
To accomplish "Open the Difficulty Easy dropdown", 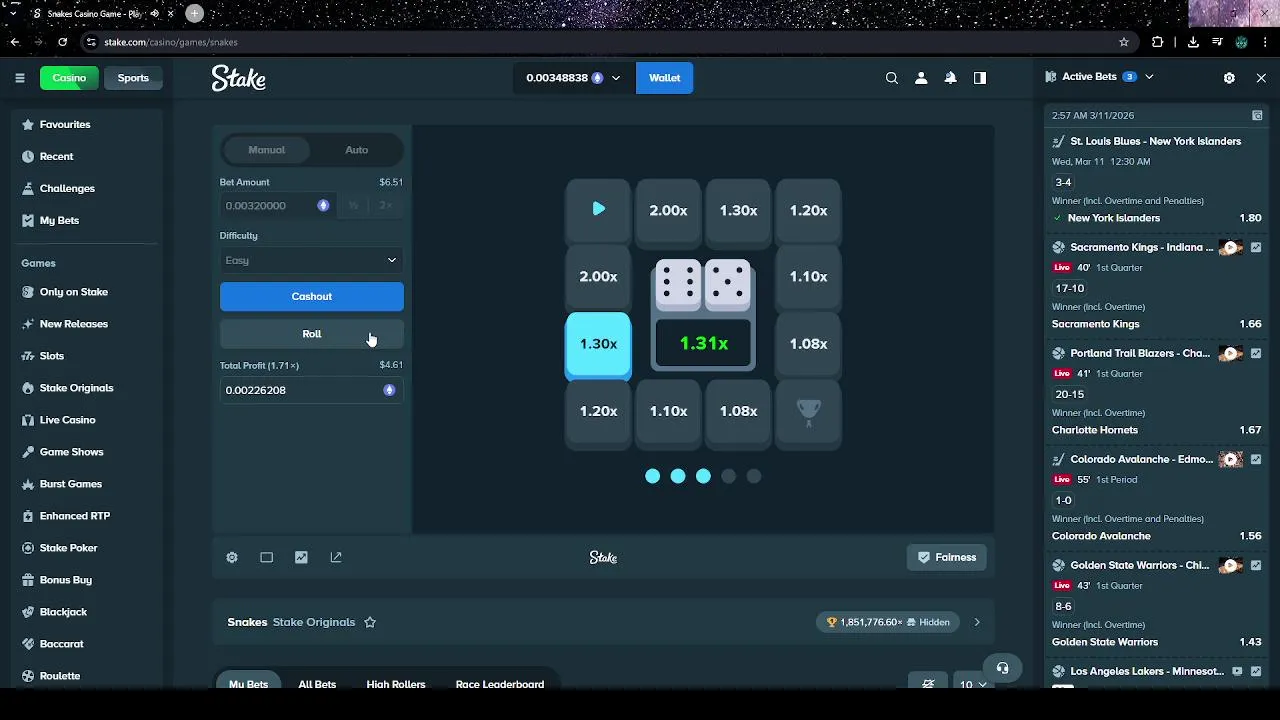I will (312, 260).
